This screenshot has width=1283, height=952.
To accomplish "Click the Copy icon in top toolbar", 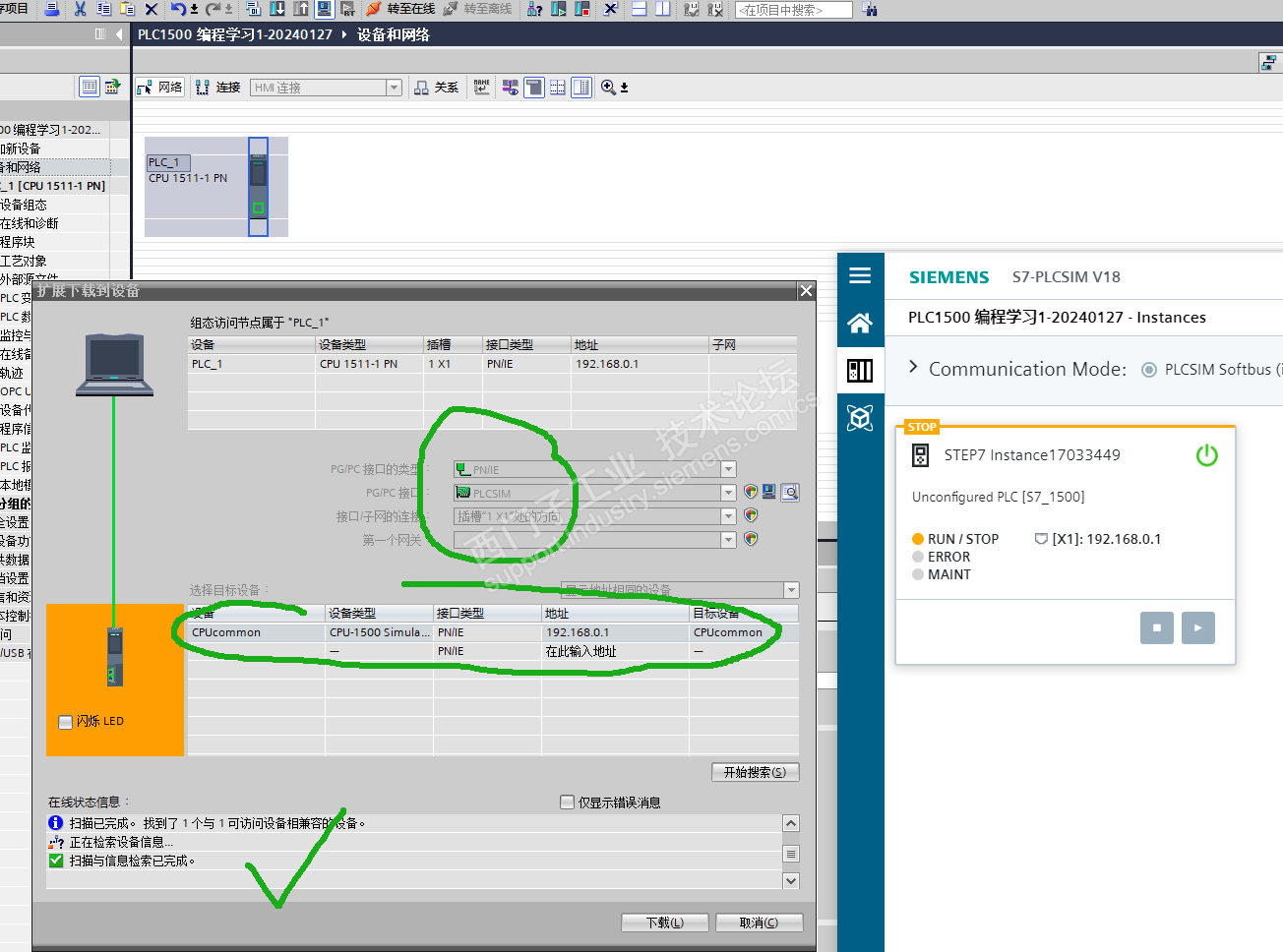I will tap(103, 9).
